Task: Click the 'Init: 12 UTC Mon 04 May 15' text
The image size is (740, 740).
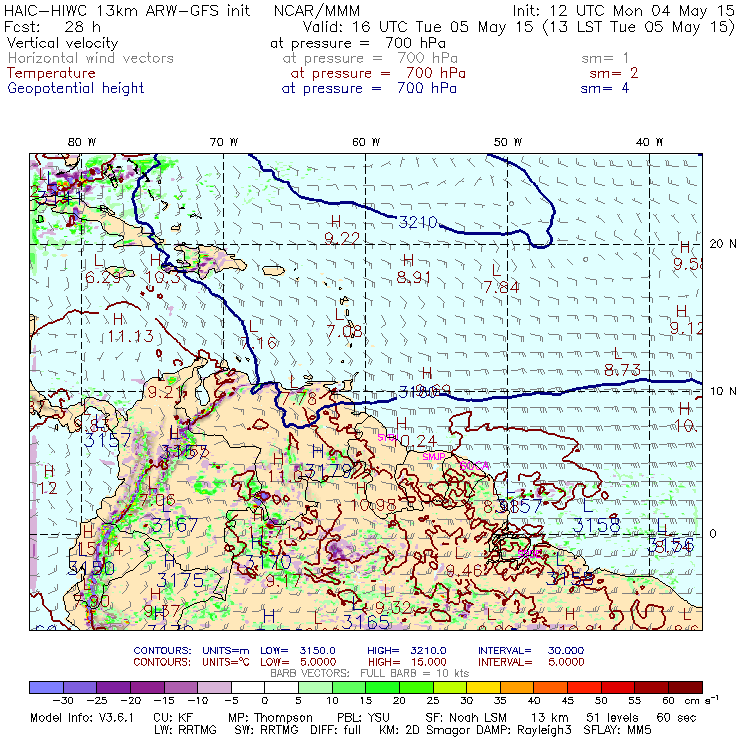Action: click(623, 10)
